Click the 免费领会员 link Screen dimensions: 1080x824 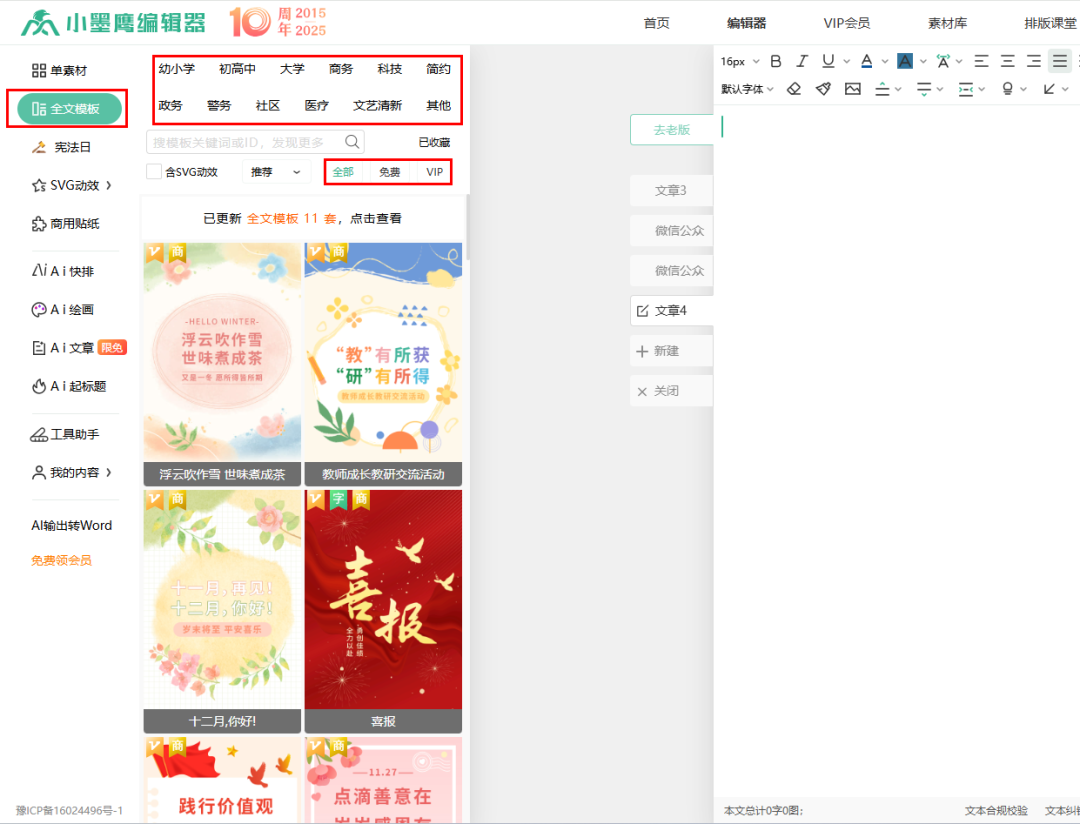click(x=61, y=560)
